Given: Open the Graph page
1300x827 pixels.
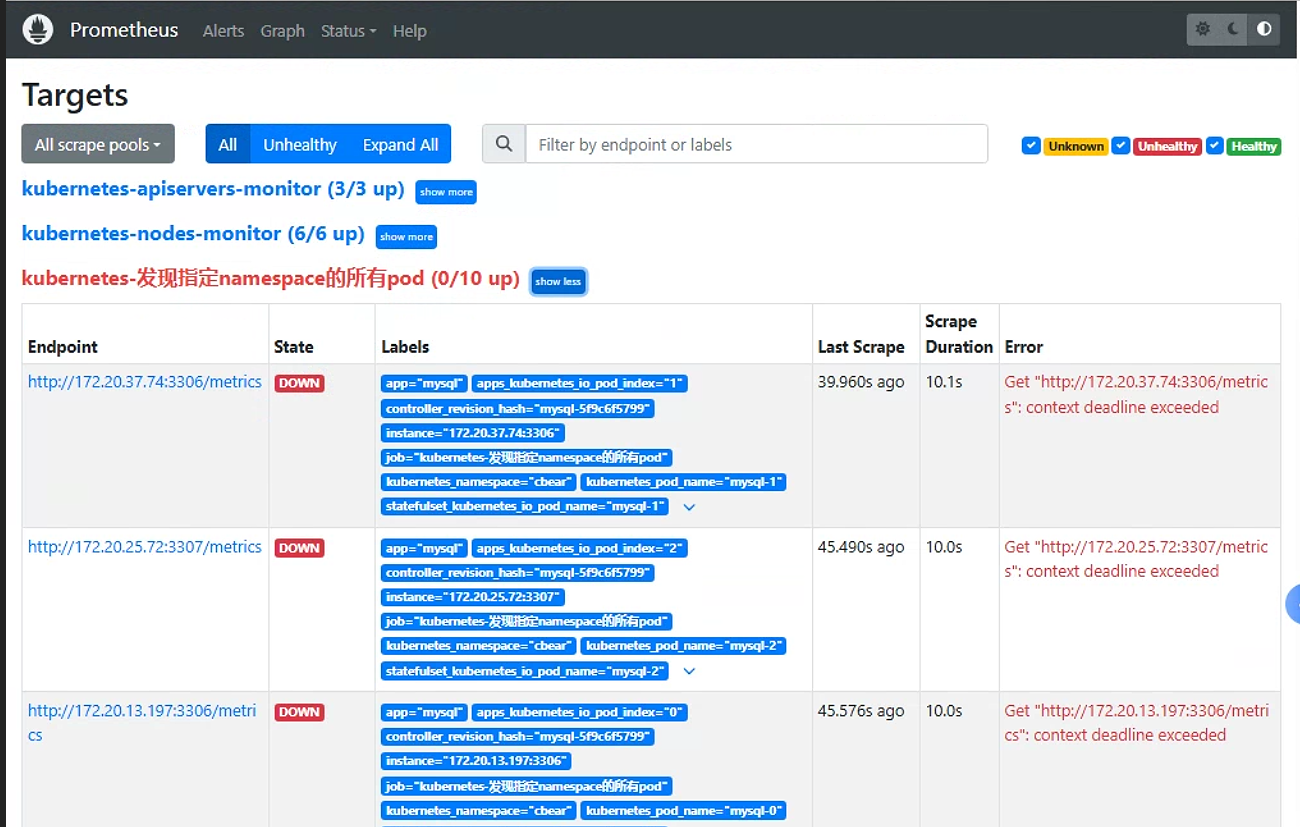Looking at the screenshot, I should pyautogui.click(x=282, y=31).
